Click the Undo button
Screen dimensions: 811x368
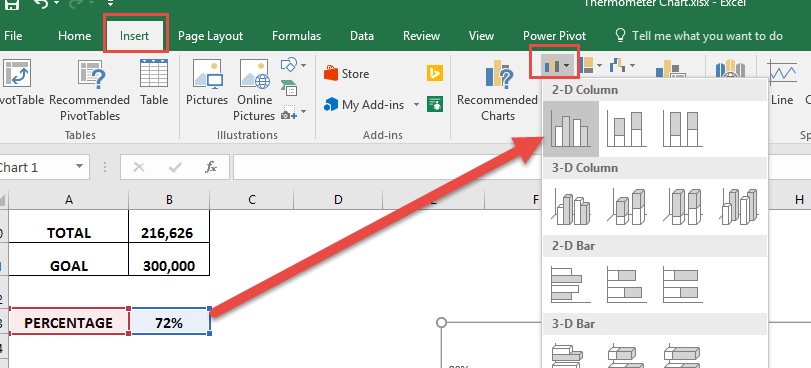(41, 5)
